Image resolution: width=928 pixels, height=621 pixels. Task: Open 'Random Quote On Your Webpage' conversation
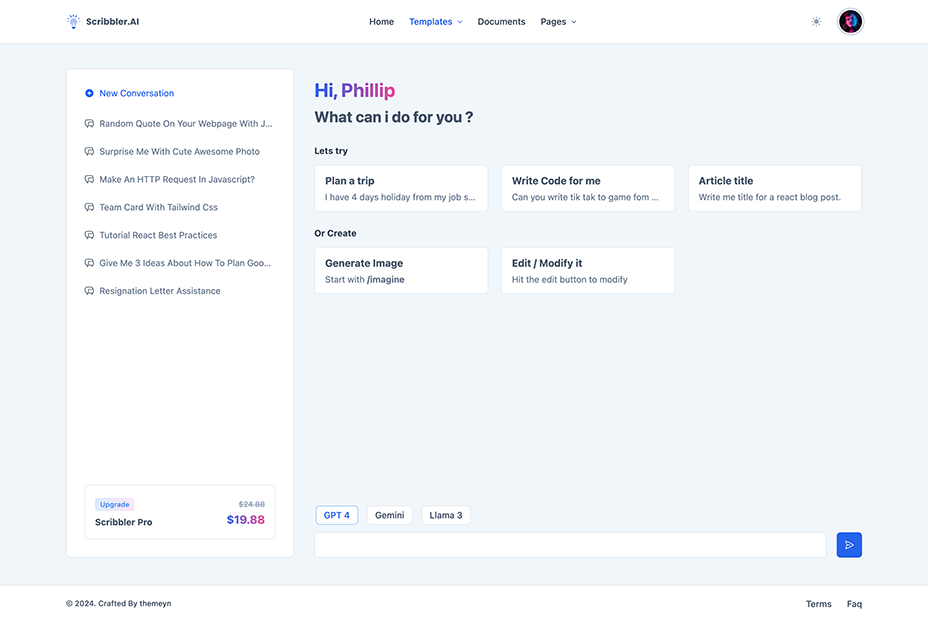186,124
